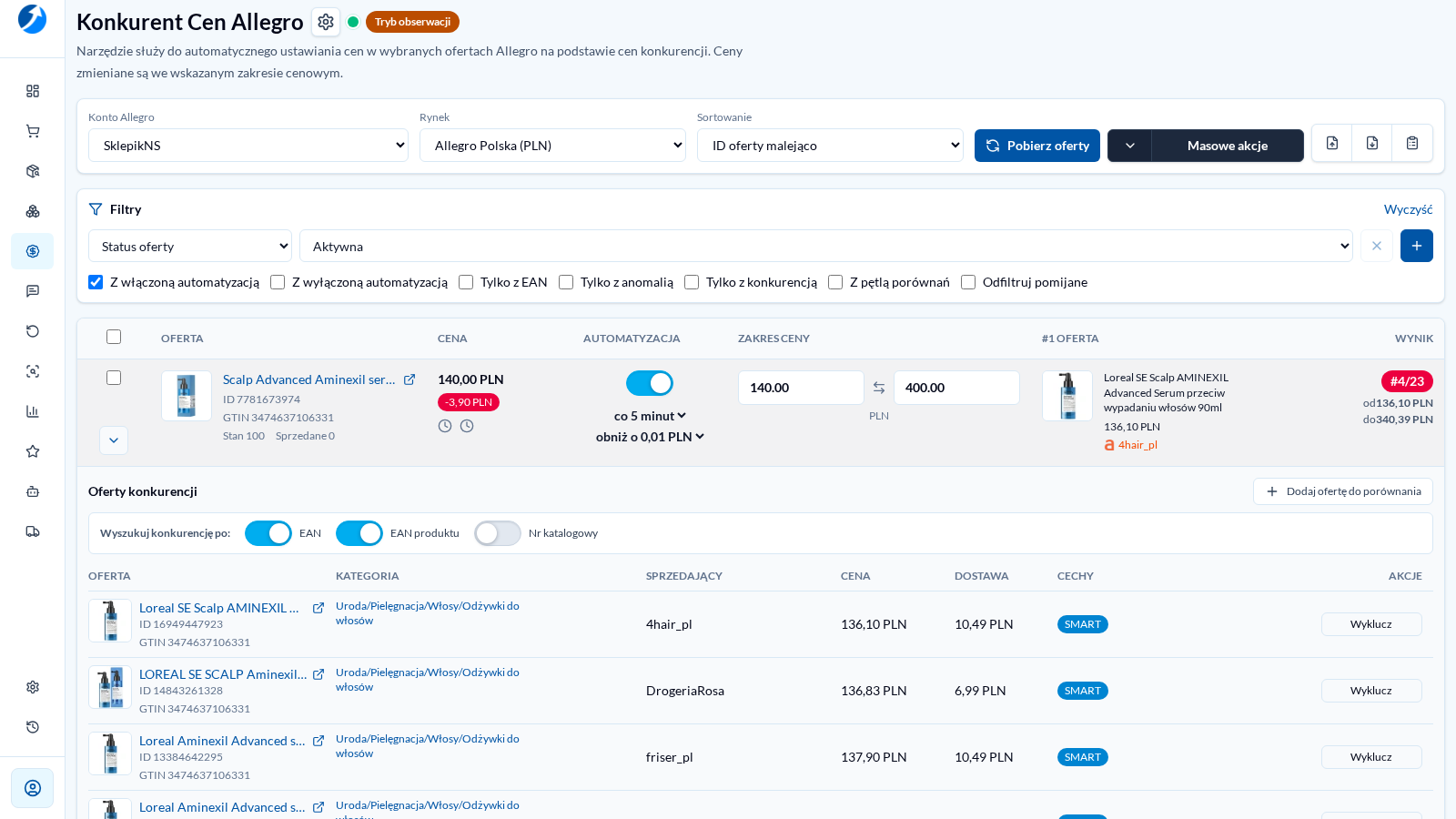
Task: Click the clipboard list icon button
Action: (1412, 143)
